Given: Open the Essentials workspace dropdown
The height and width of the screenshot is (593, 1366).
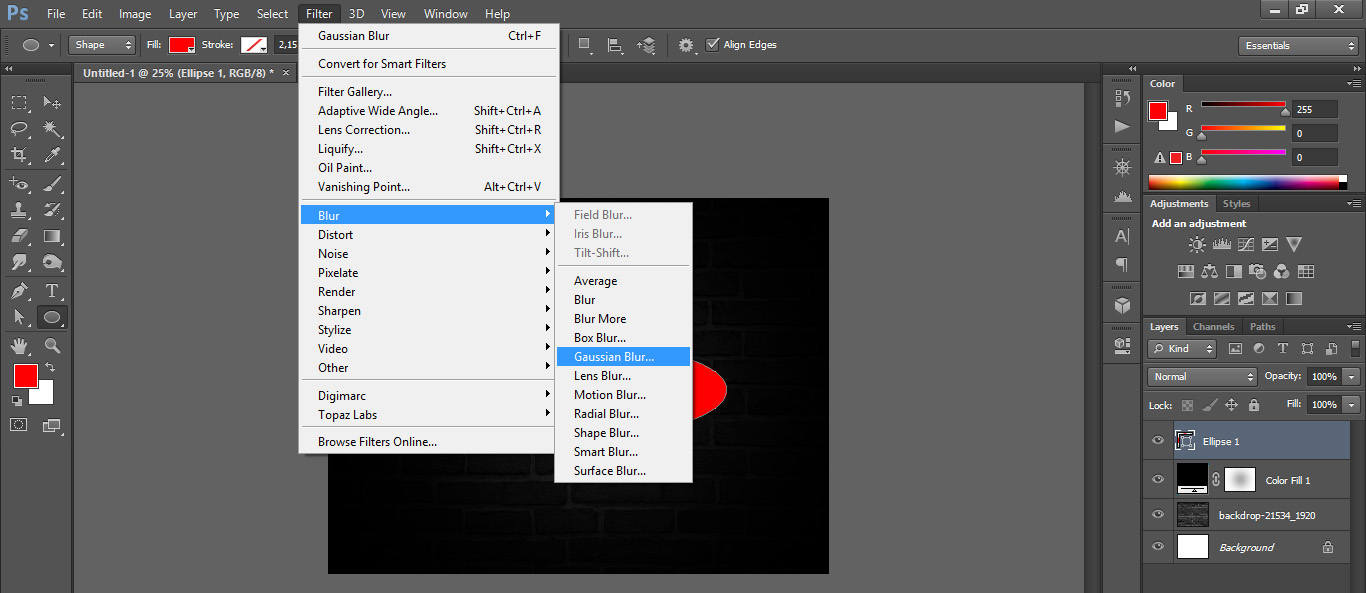Looking at the screenshot, I should click(1297, 46).
